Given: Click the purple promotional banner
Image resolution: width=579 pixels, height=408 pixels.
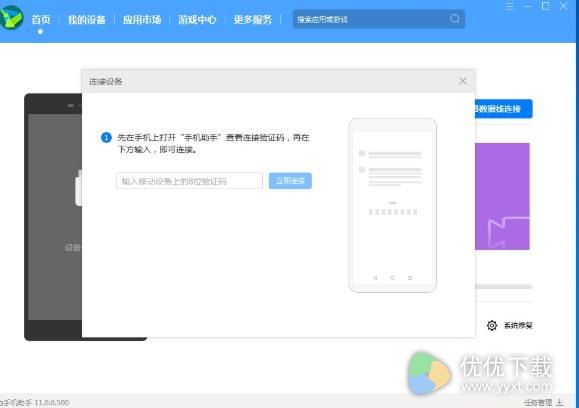Looking at the screenshot, I should click(x=503, y=196).
